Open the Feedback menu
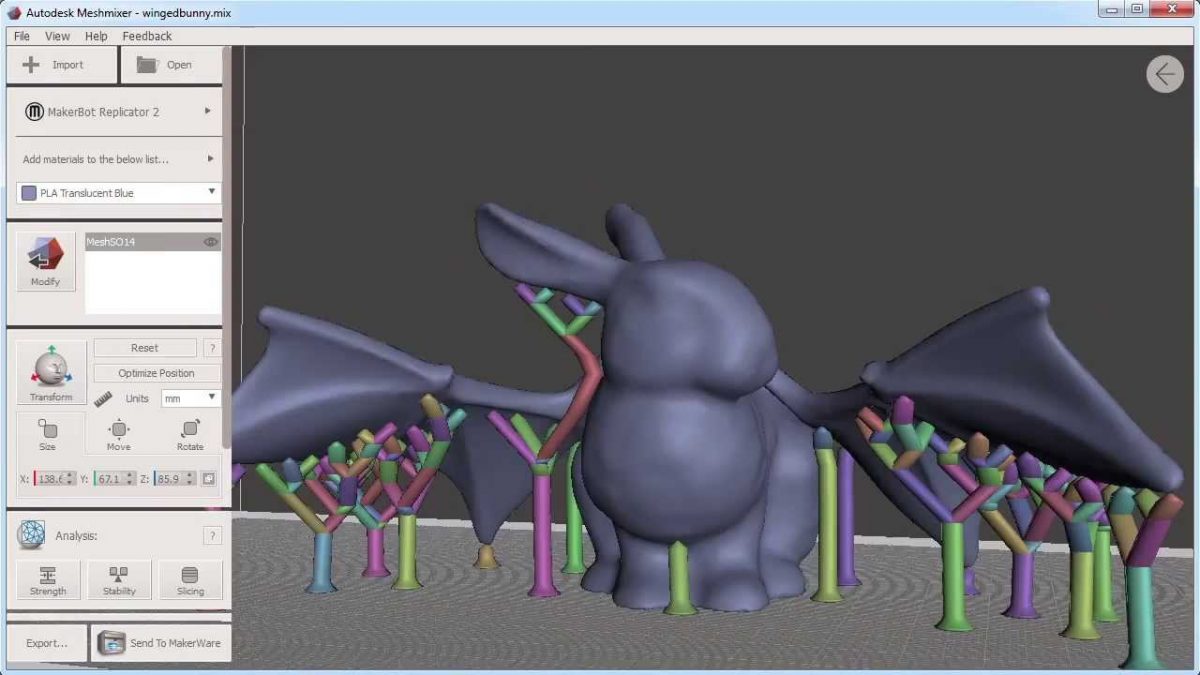 (x=146, y=36)
